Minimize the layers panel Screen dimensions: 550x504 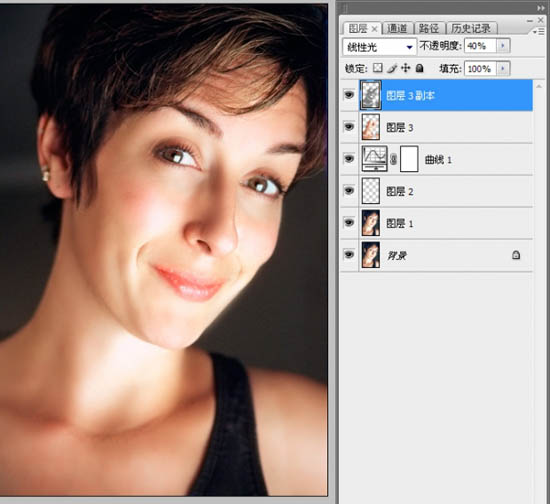530,21
